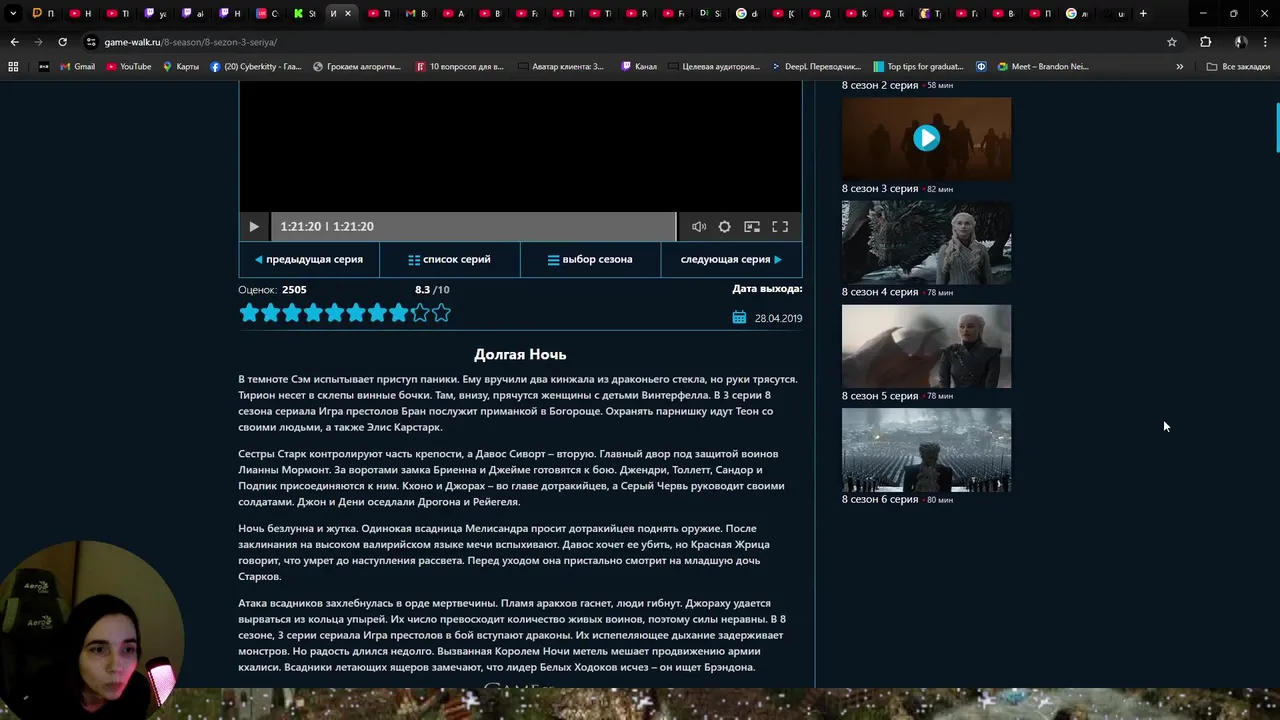Open the 8 сезон 3 серия link
The image size is (1280, 720).
880,189
